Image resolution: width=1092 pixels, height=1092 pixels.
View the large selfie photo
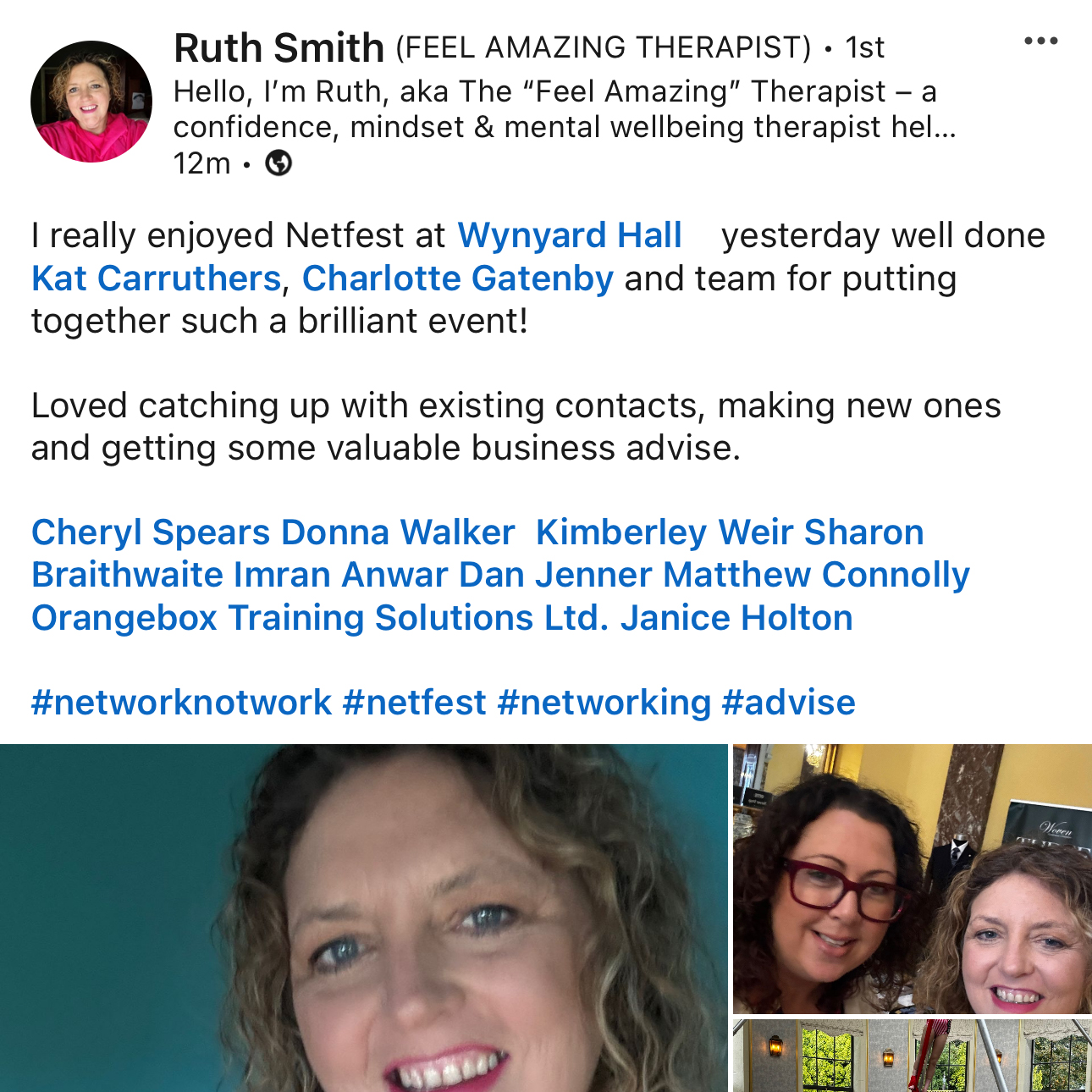coord(364,918)
